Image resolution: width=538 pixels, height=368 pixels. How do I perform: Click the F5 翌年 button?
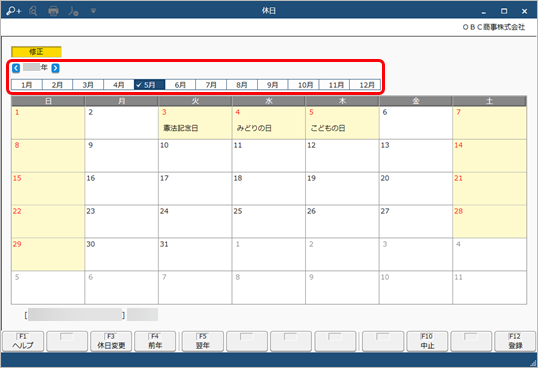203,341
